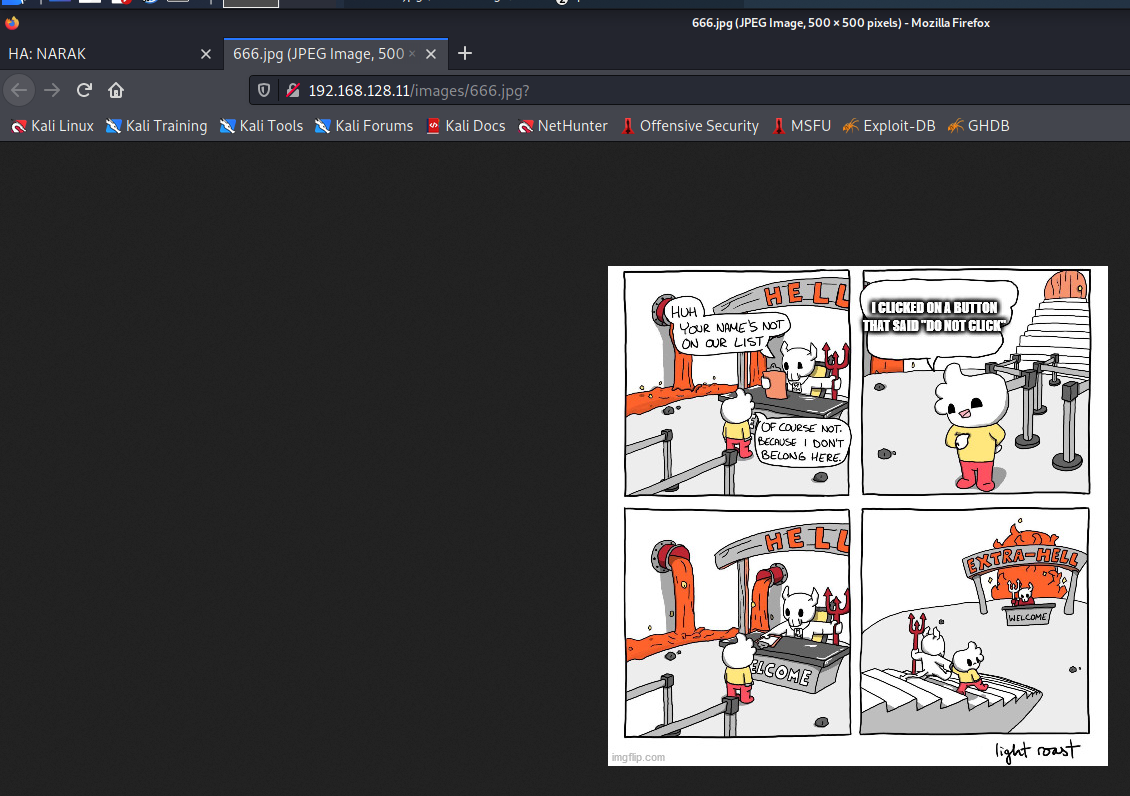Go back with the browser back arrow
The image size is (1130, 796).
point(19,90)
